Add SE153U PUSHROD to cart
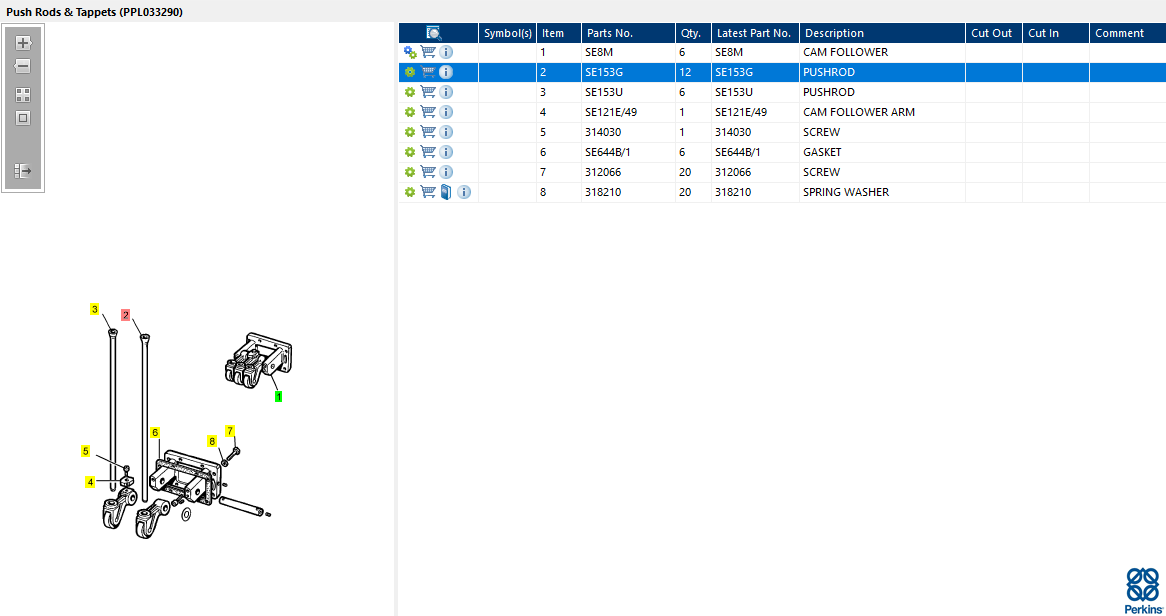 428,92
